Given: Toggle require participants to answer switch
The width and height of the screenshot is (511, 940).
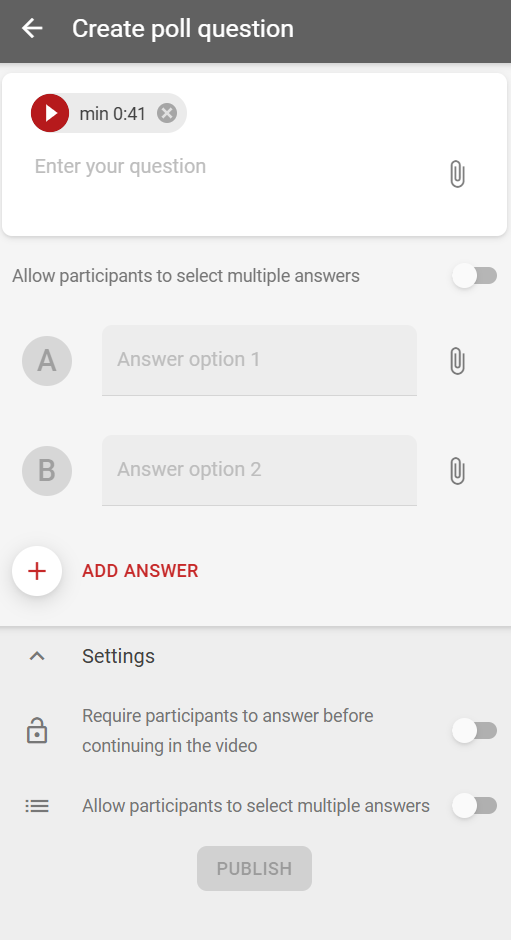Looking at the screenshot, I should pyautogui.click(x=474, y=731).
